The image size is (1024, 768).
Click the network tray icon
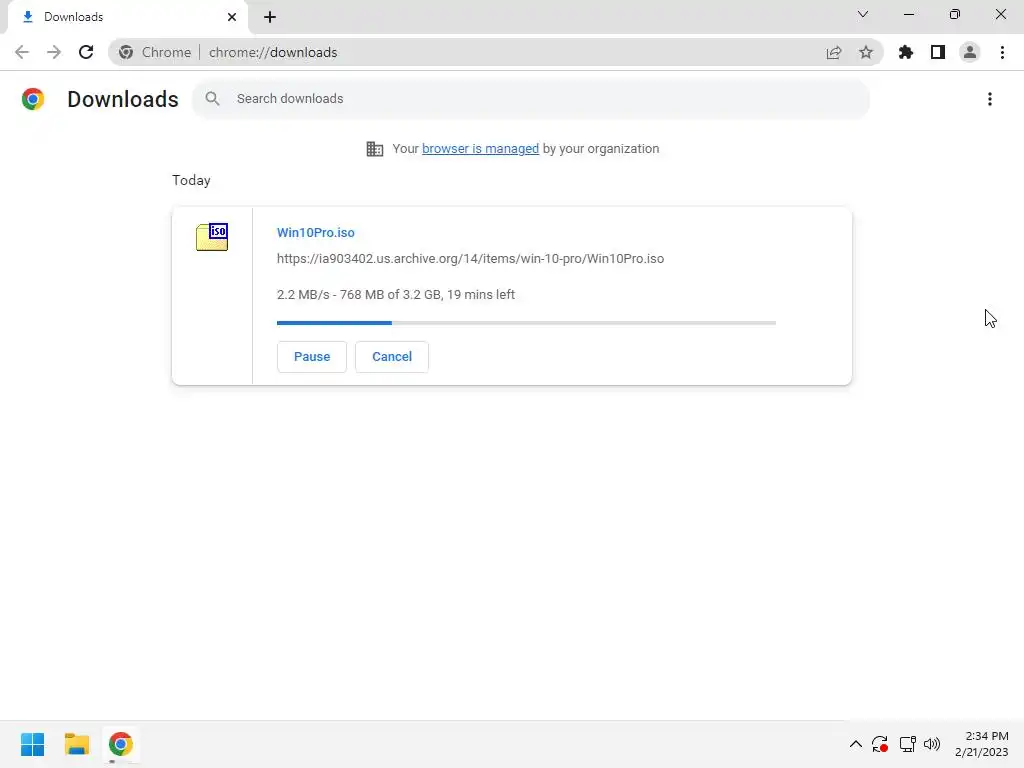click(x=907, y=744)
